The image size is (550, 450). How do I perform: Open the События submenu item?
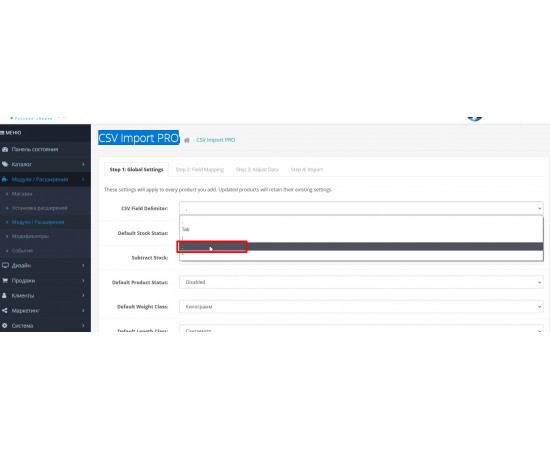click(22, 251)
